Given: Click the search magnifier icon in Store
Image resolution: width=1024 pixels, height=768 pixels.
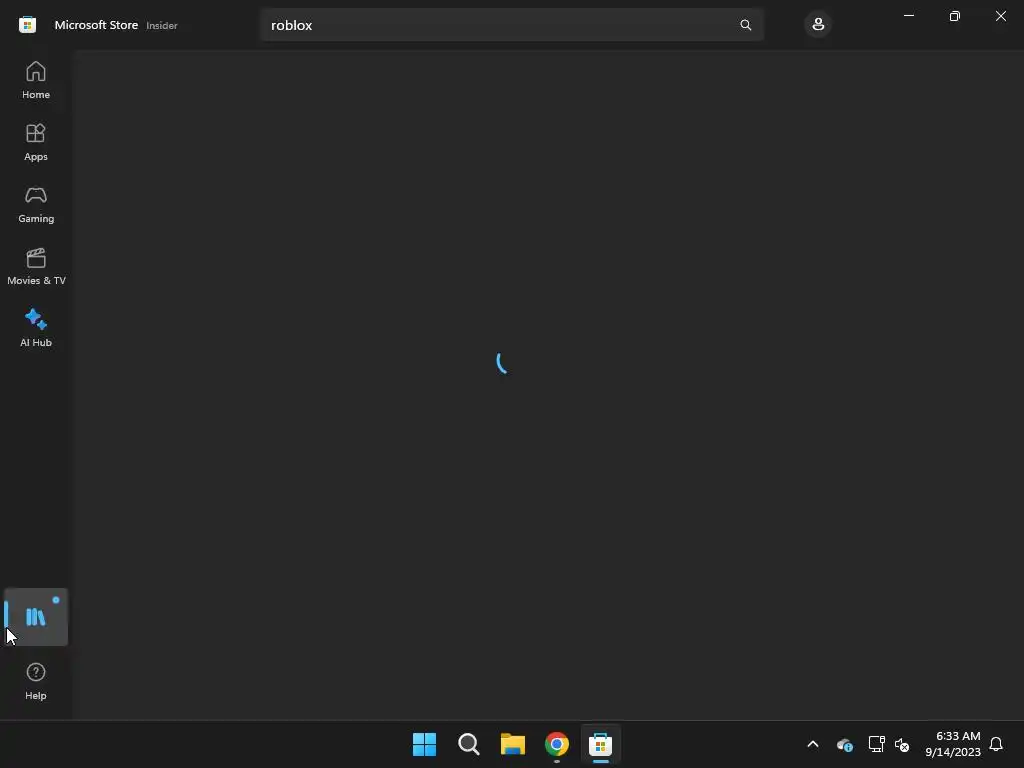Looking at the screenshot, I should click(746, 25).
